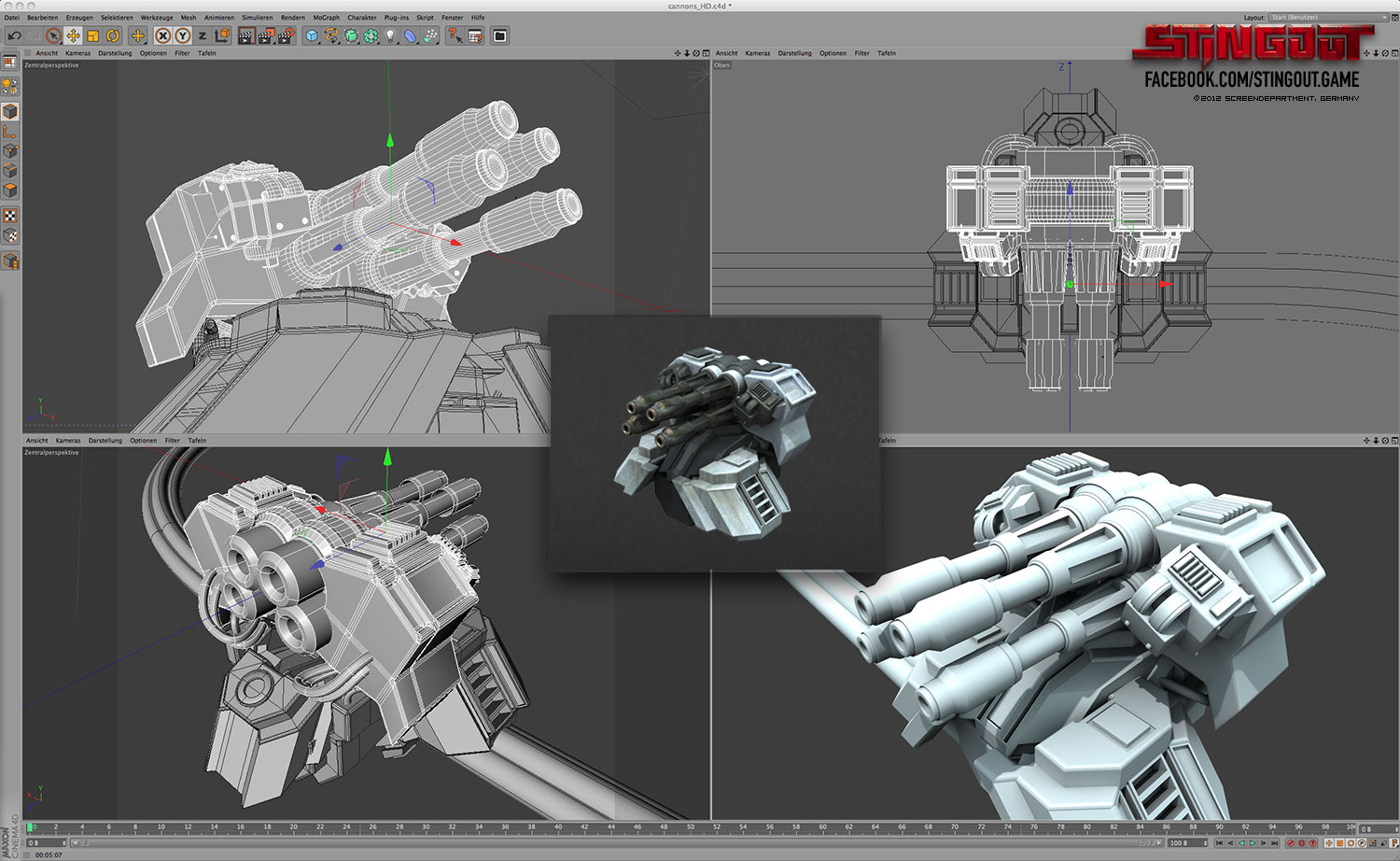Click the timeline ruler at frame 50

coord(691,827)
